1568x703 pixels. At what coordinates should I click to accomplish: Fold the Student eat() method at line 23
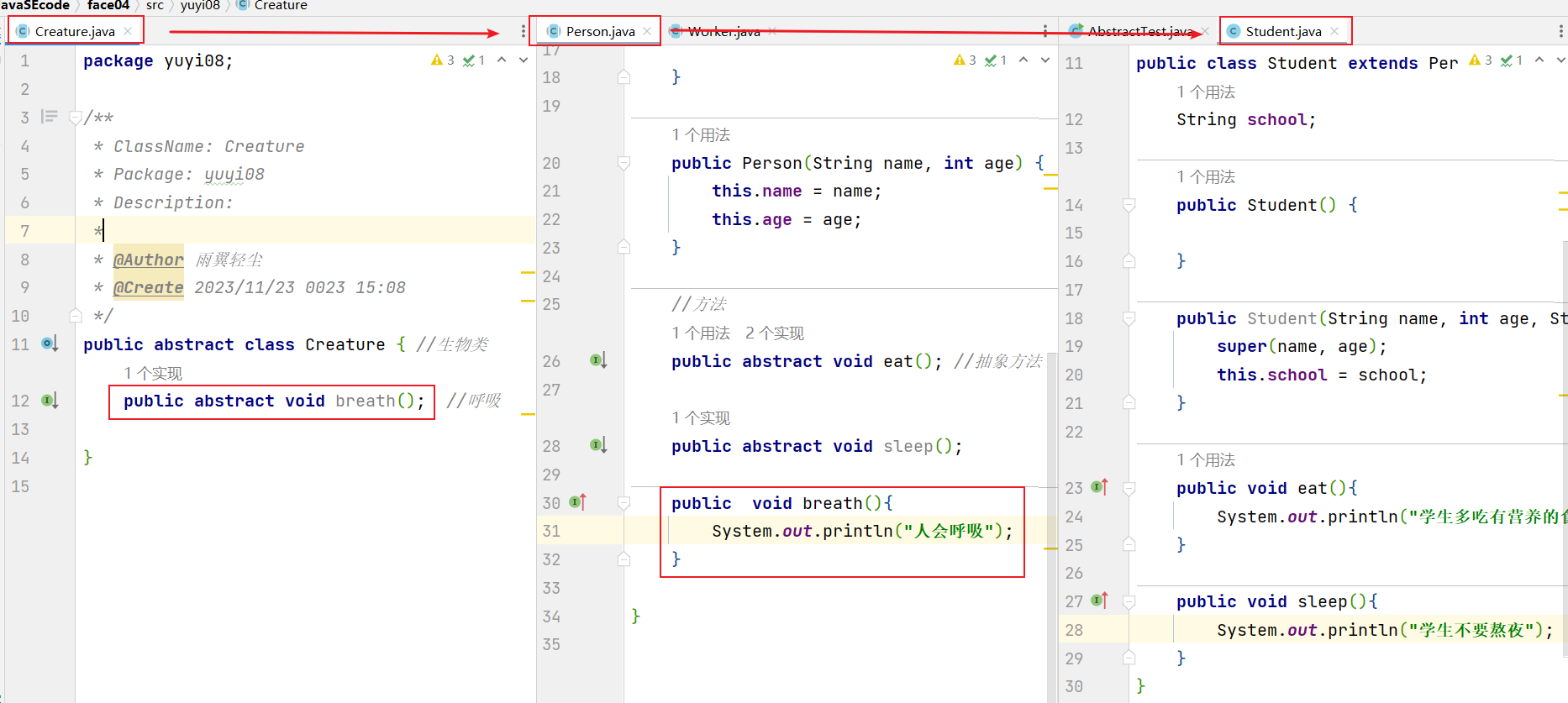coord(1129,488)
